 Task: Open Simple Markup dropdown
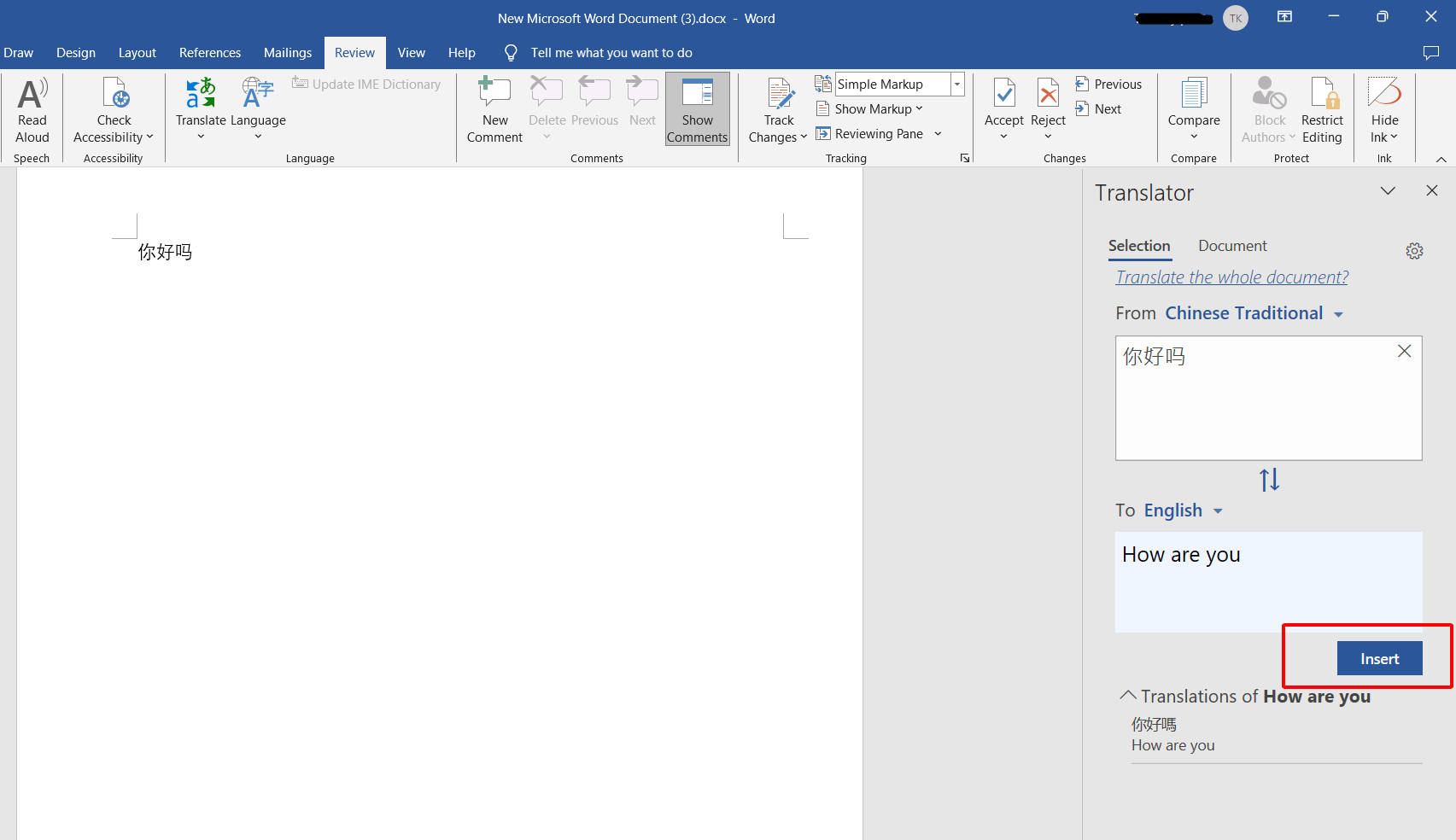coord(957,84)
